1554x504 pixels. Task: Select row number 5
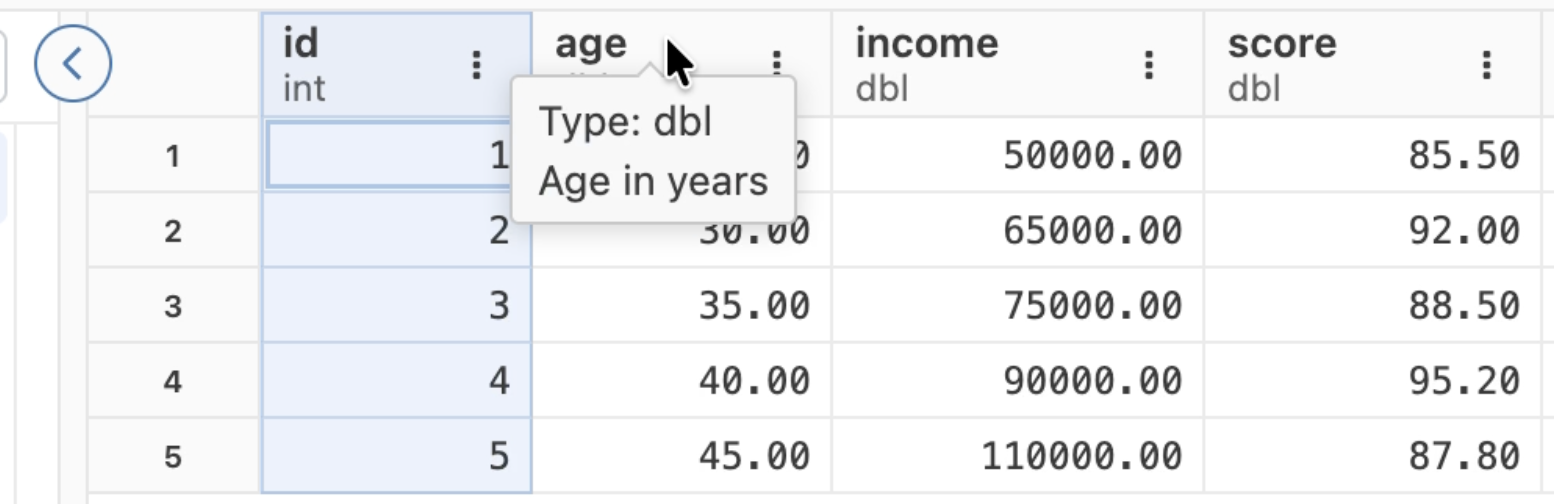click(x=173, y=456)
